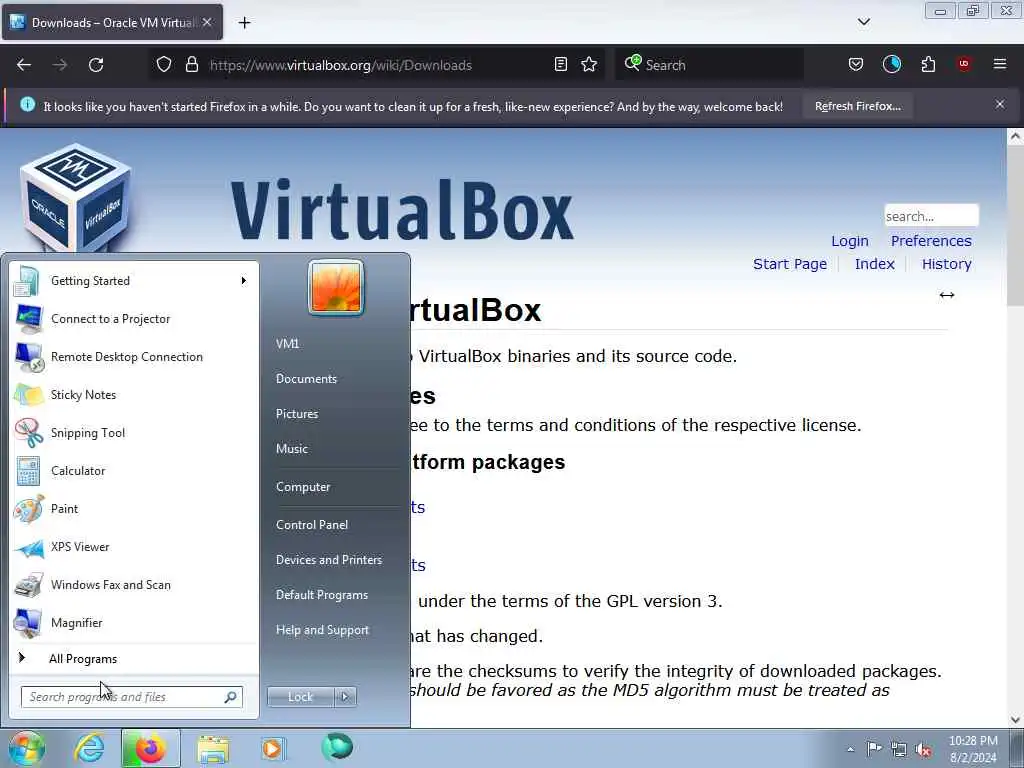Open Documents from the Start menu
Image resolution: width=1024 pixels, height=768 pixels.
[x=306, y=379]
